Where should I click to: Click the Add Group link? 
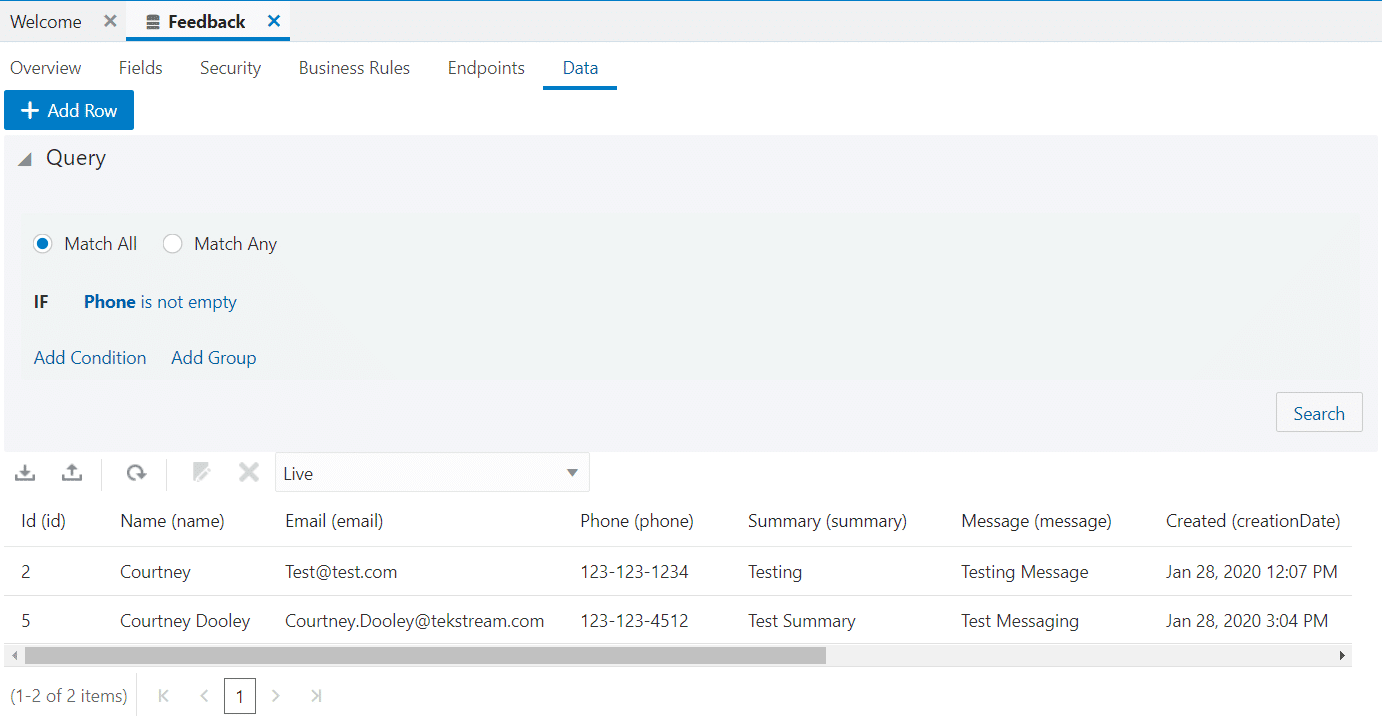click(214, 358)
